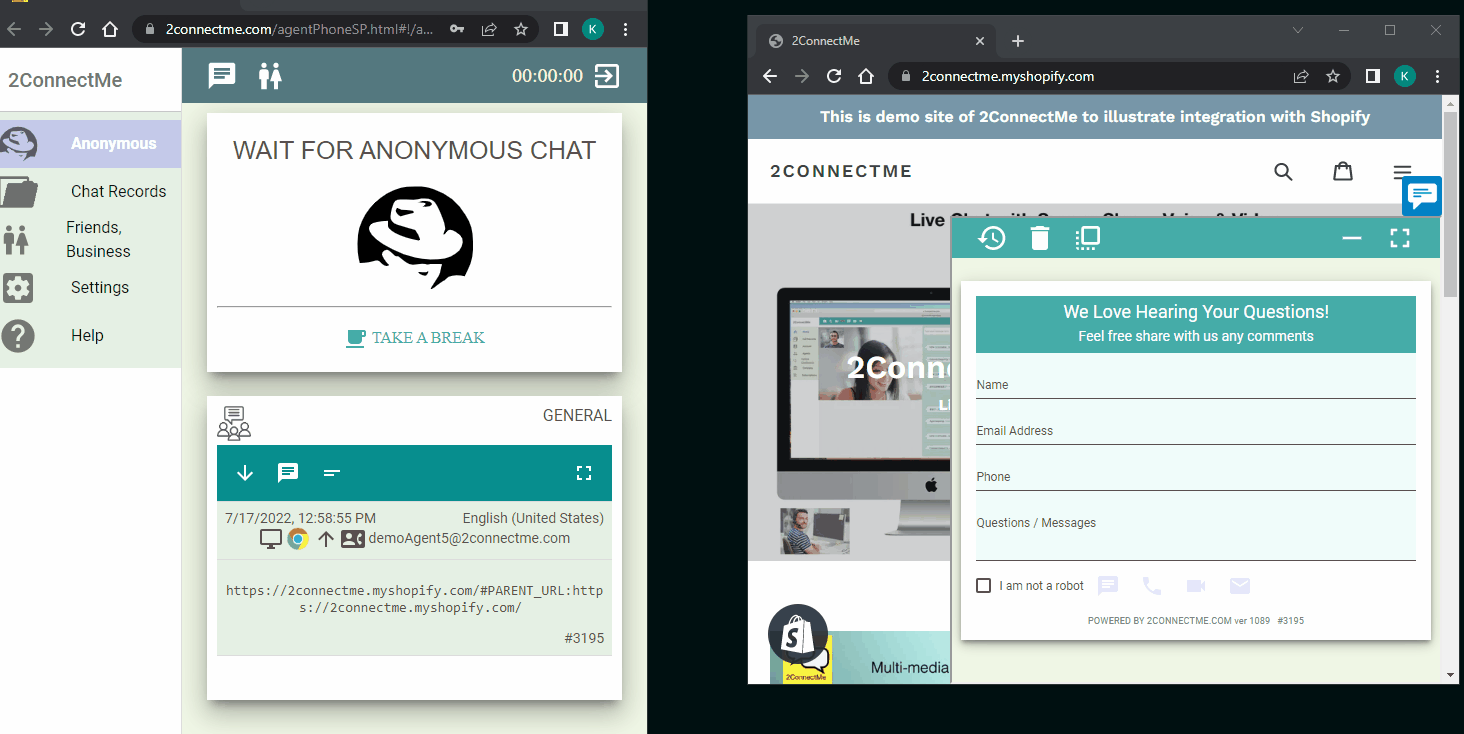
Task: Click Take a Break link
Action: click(415, 338)
